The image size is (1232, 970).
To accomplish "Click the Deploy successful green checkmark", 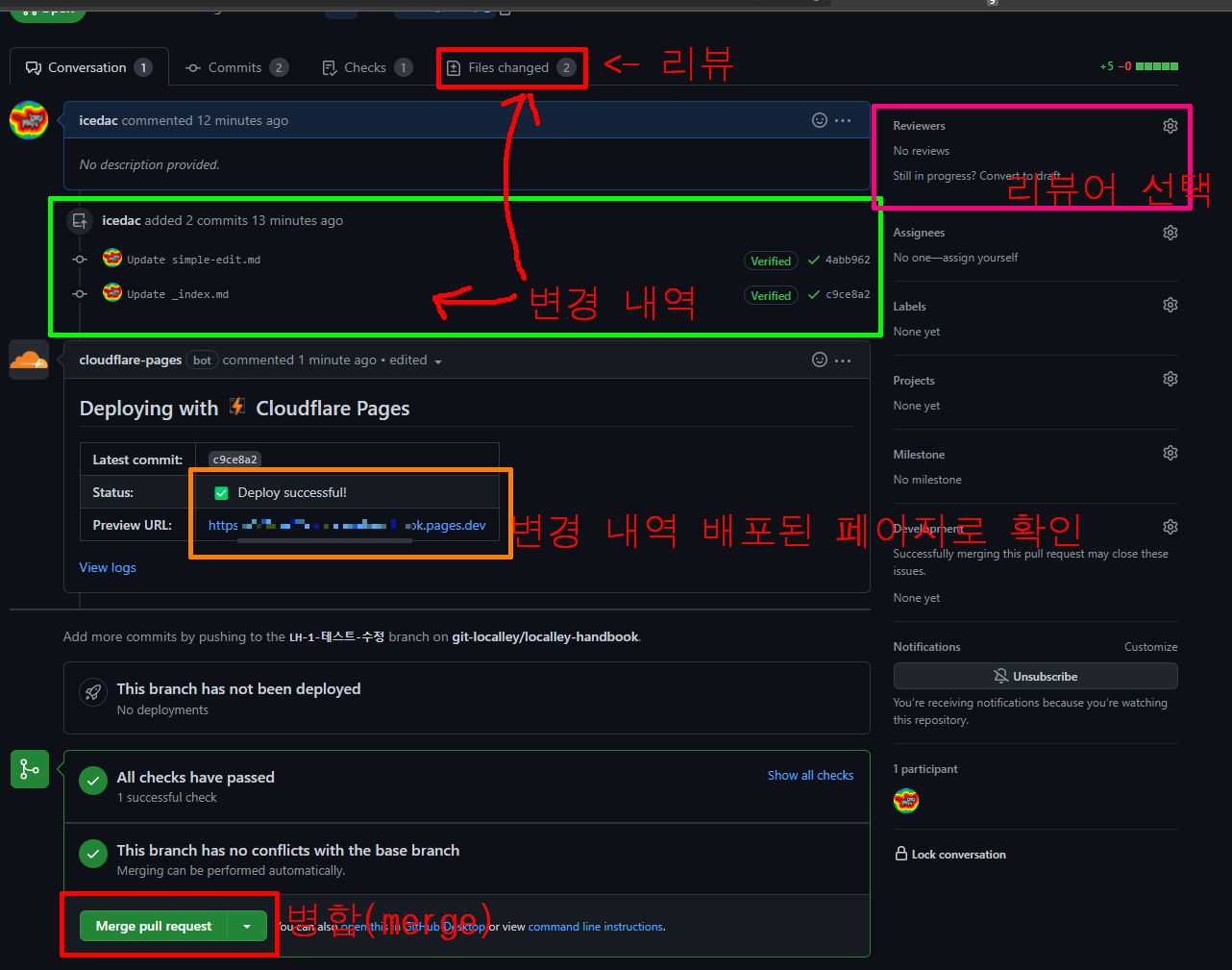I will [x=221, y=493].
